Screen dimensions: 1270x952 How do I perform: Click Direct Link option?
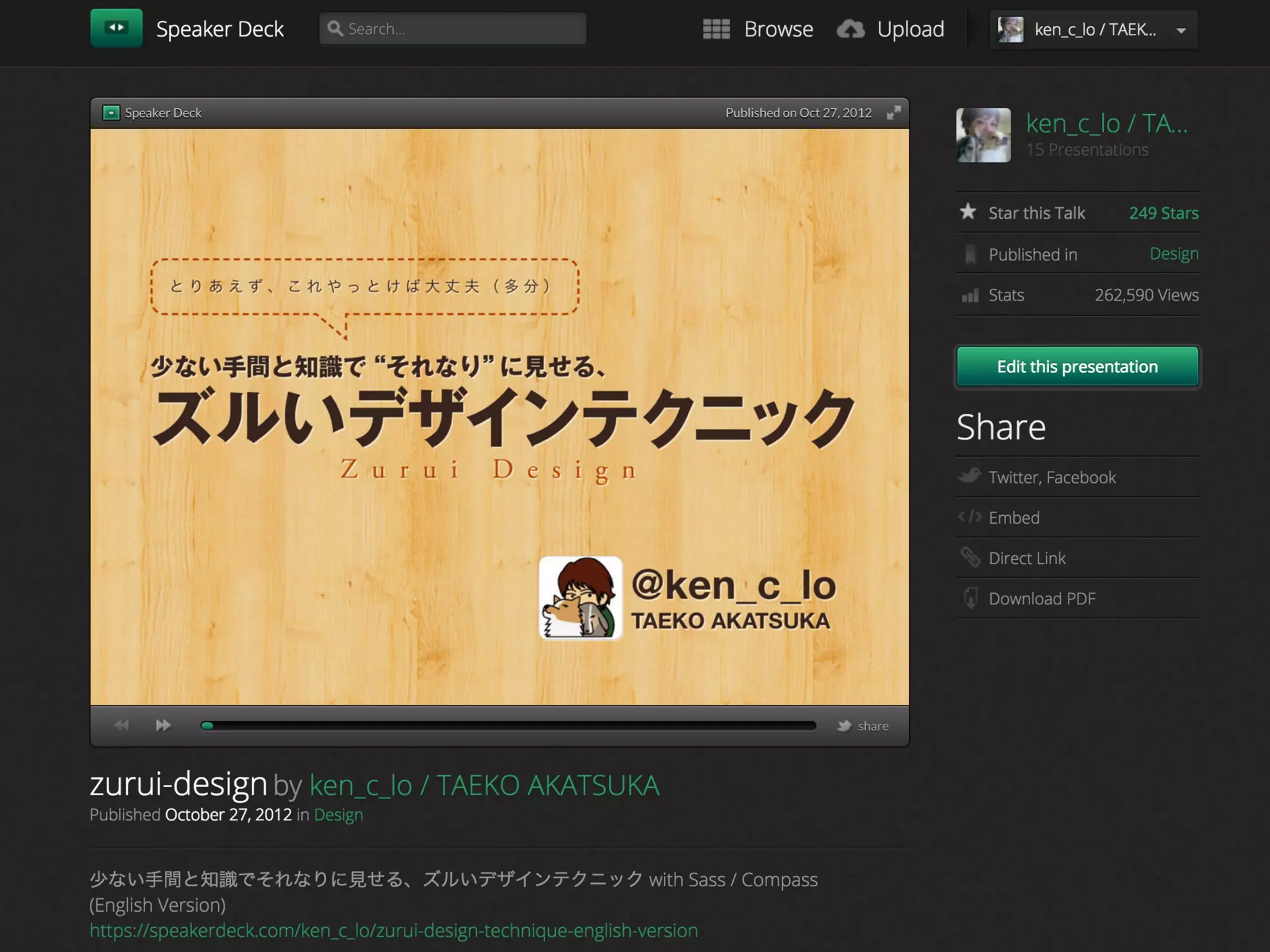[x=1027, y=558]
